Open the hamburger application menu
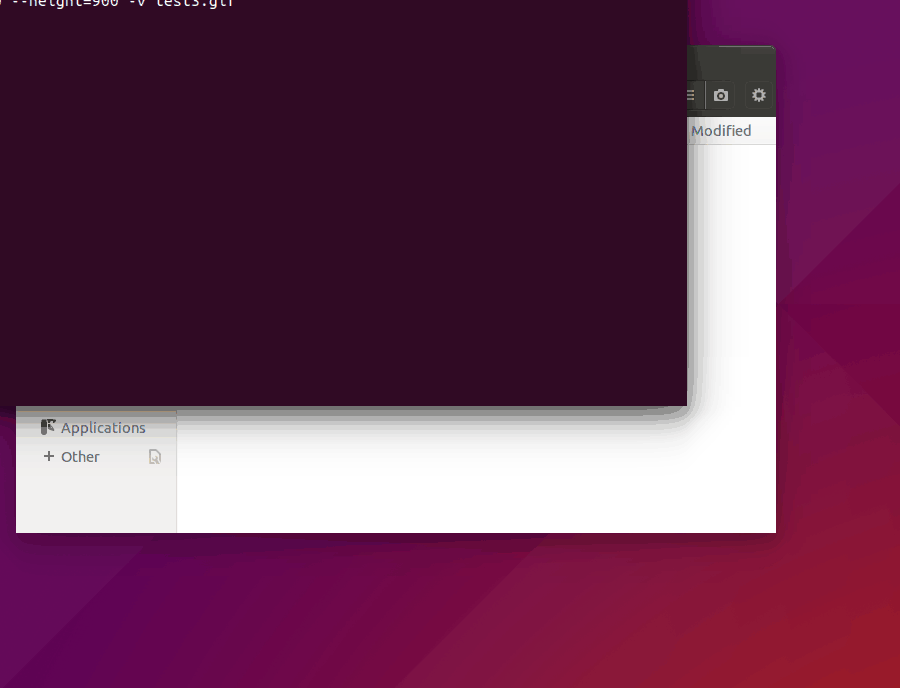 coord(689,95)
